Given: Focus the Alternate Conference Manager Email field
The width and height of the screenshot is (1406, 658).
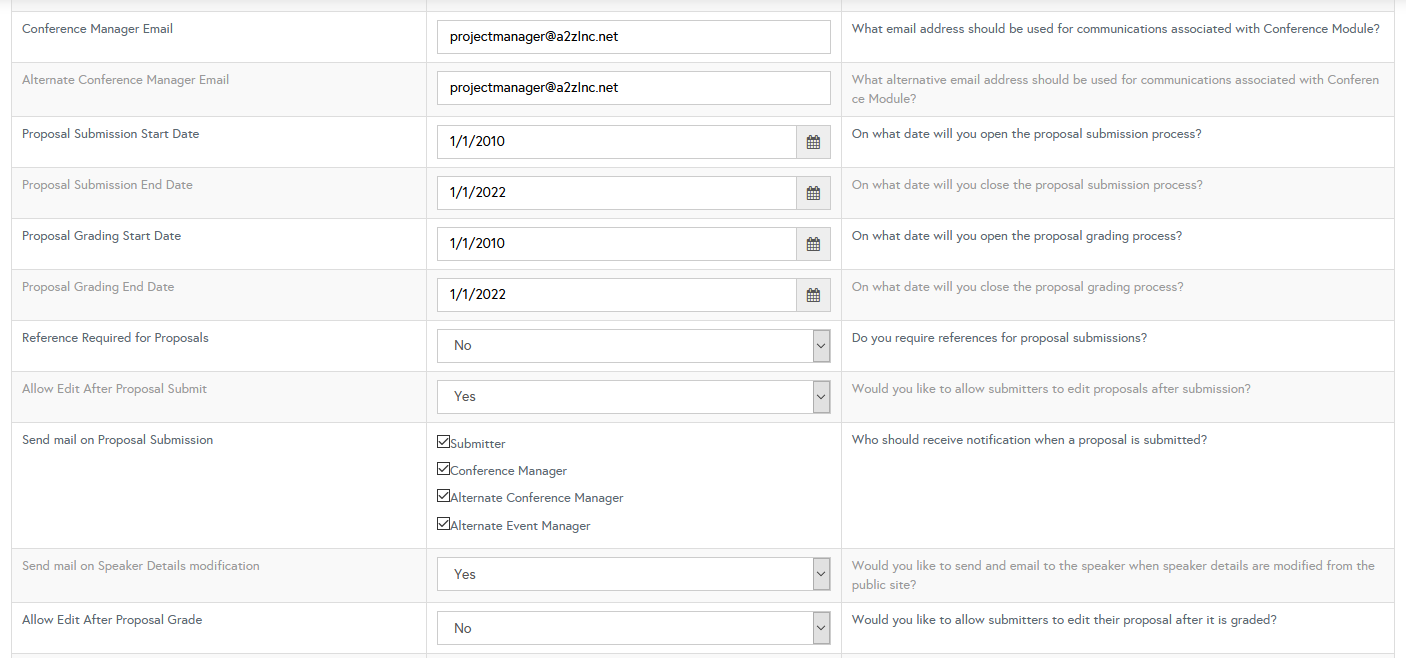Looking at the screenshot, I should click(633, 88).
